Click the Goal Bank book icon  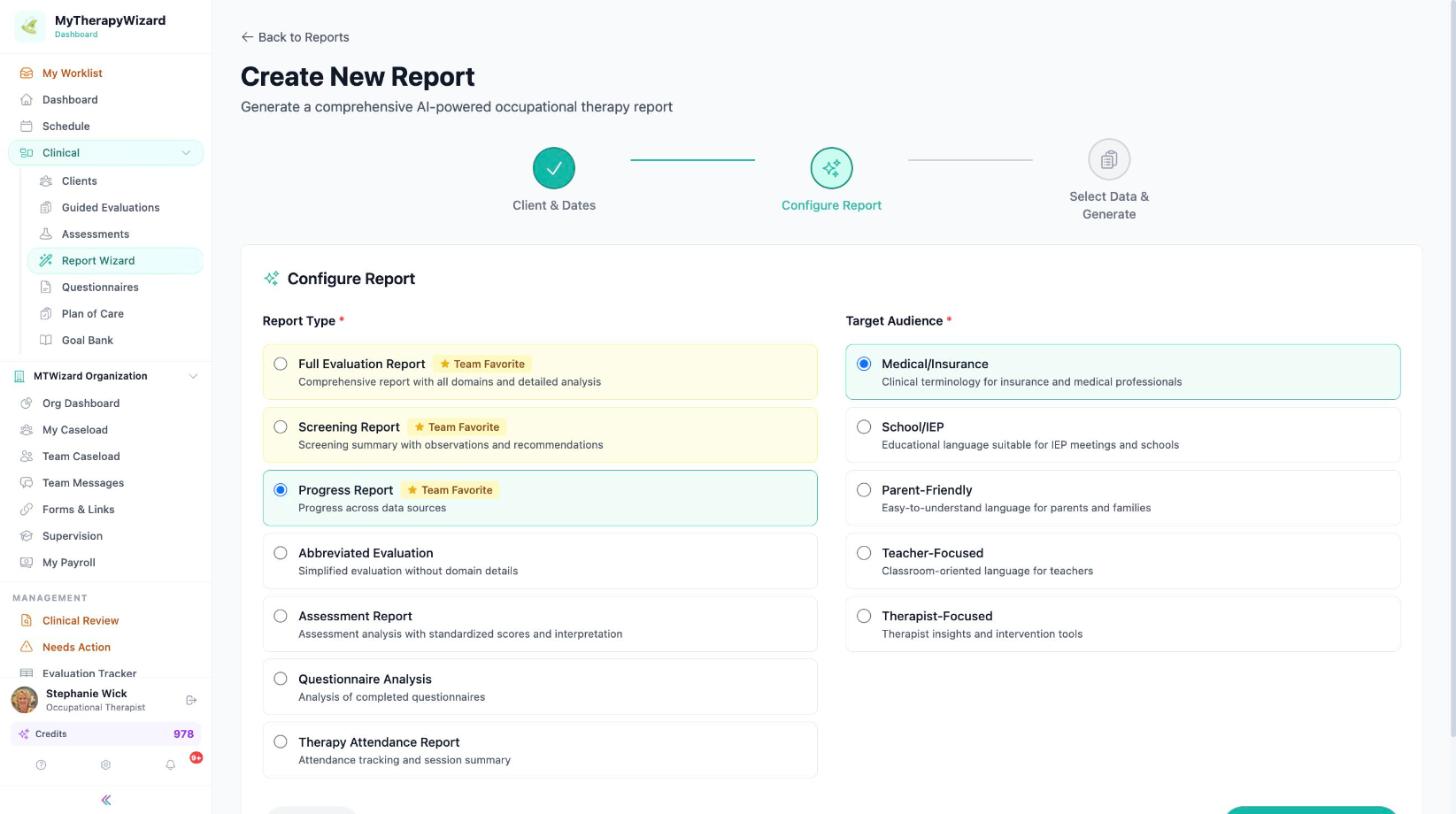[x=46, y=340]
